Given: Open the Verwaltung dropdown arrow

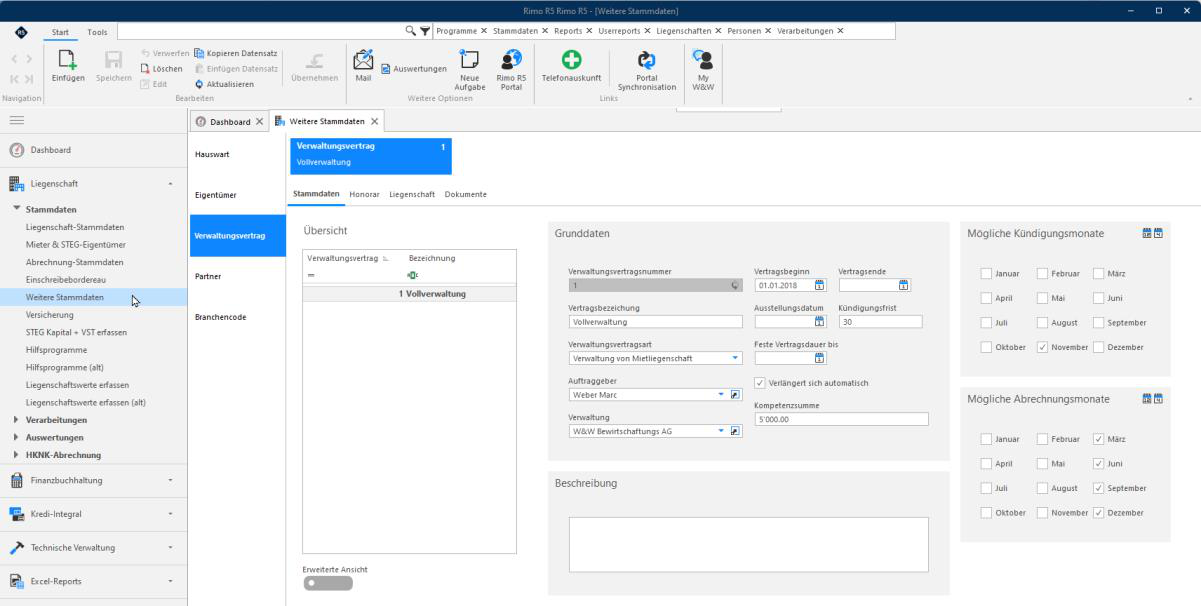Looking at the screenshot, I should pos(722,431).
